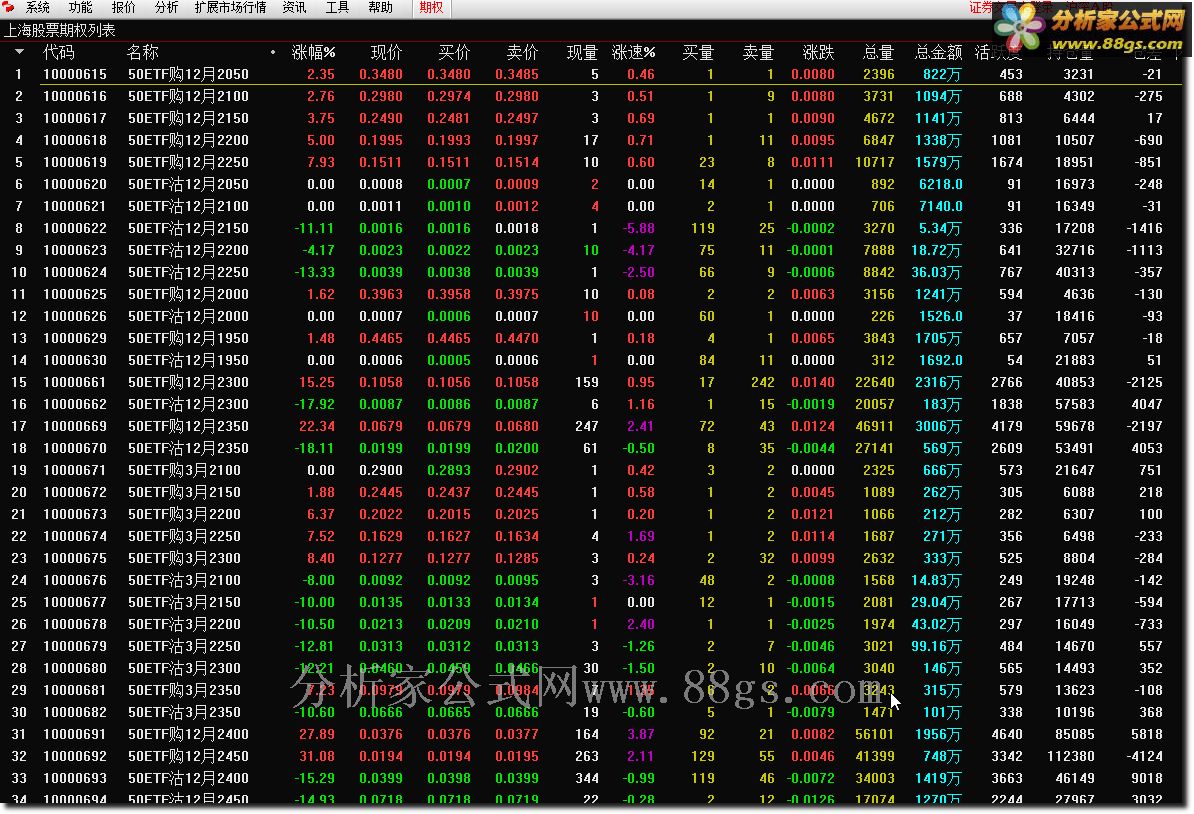This screenshot has height=814, width=1194.
Task: Sort by the 现价 column header
Action: (x=386, y=52)
